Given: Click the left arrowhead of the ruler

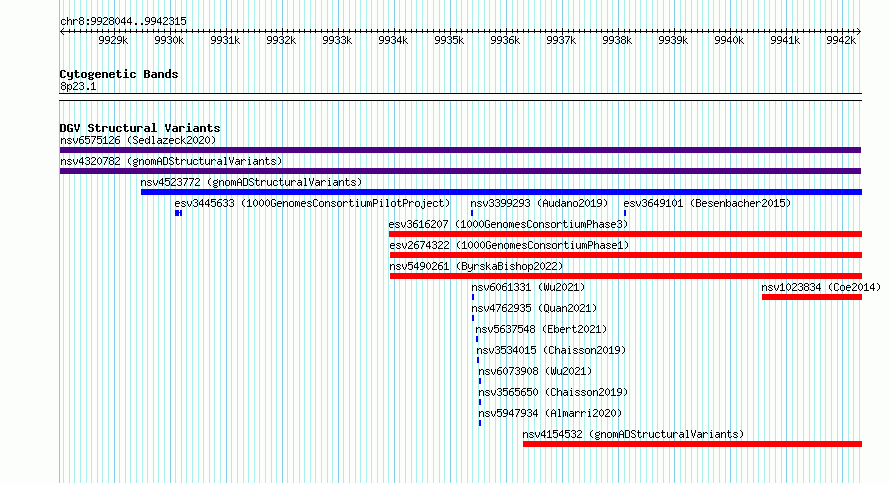Looking at the screenshot, I should (x=62, y=32).
